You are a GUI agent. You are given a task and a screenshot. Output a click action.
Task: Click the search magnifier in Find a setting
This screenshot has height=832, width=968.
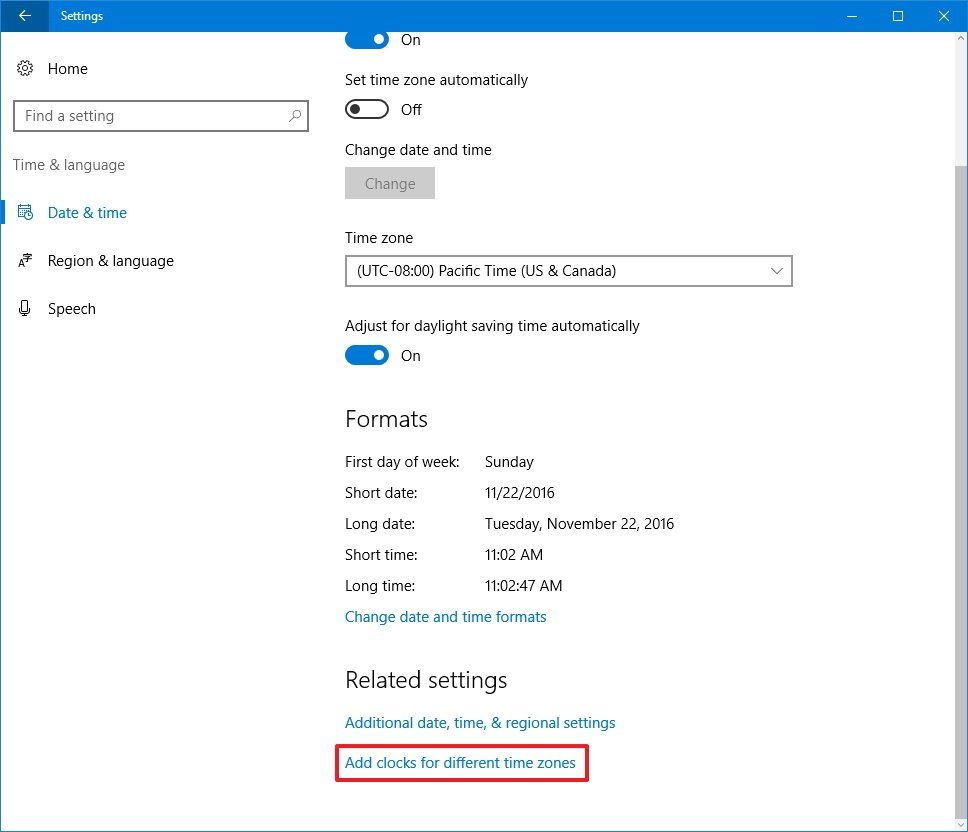(x=293, y=116)
